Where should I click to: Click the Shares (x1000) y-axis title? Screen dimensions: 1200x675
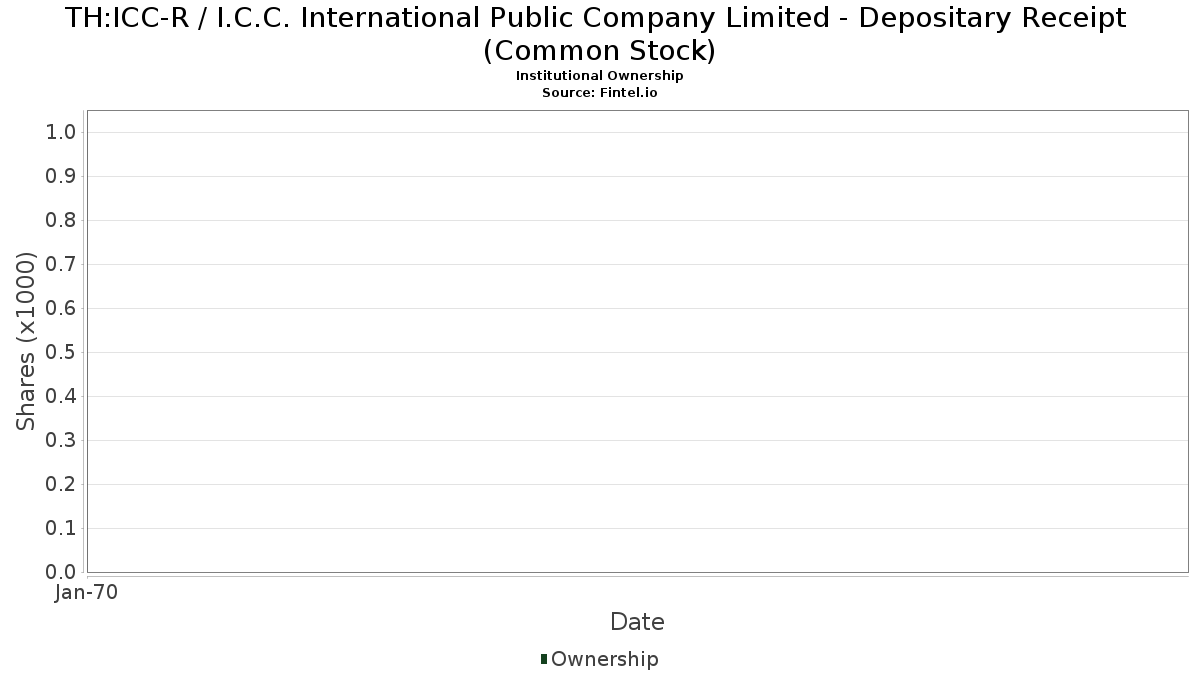tap(27, 341)
